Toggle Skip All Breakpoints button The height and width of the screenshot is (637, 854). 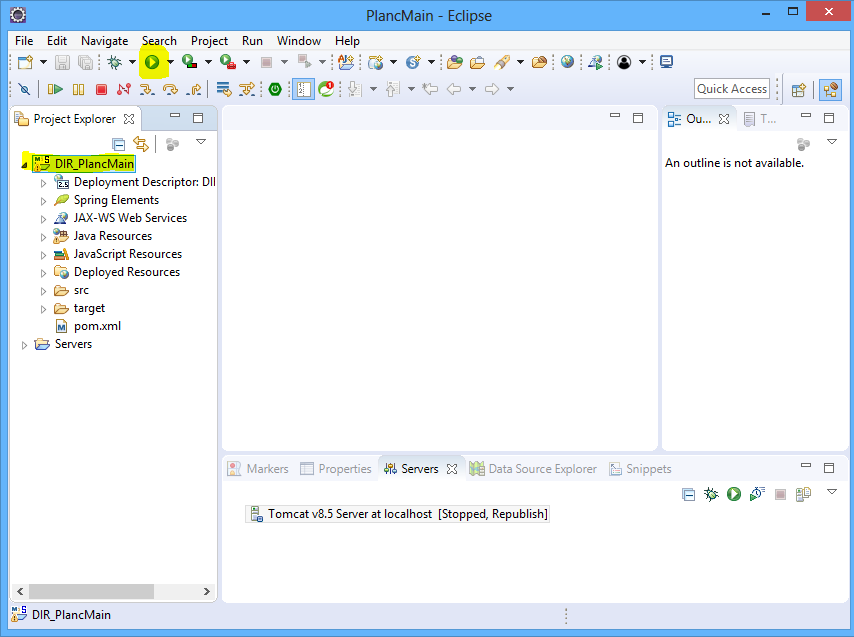click(24, 89)
